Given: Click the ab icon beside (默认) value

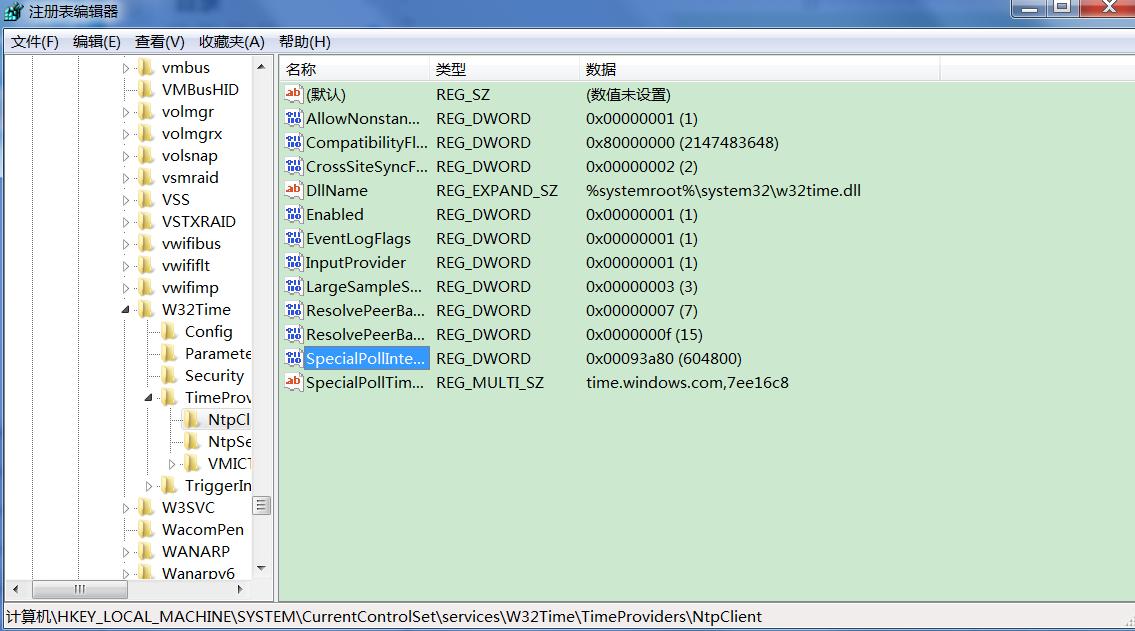Looking at the screenshot, I should click(x=294, y=94).
